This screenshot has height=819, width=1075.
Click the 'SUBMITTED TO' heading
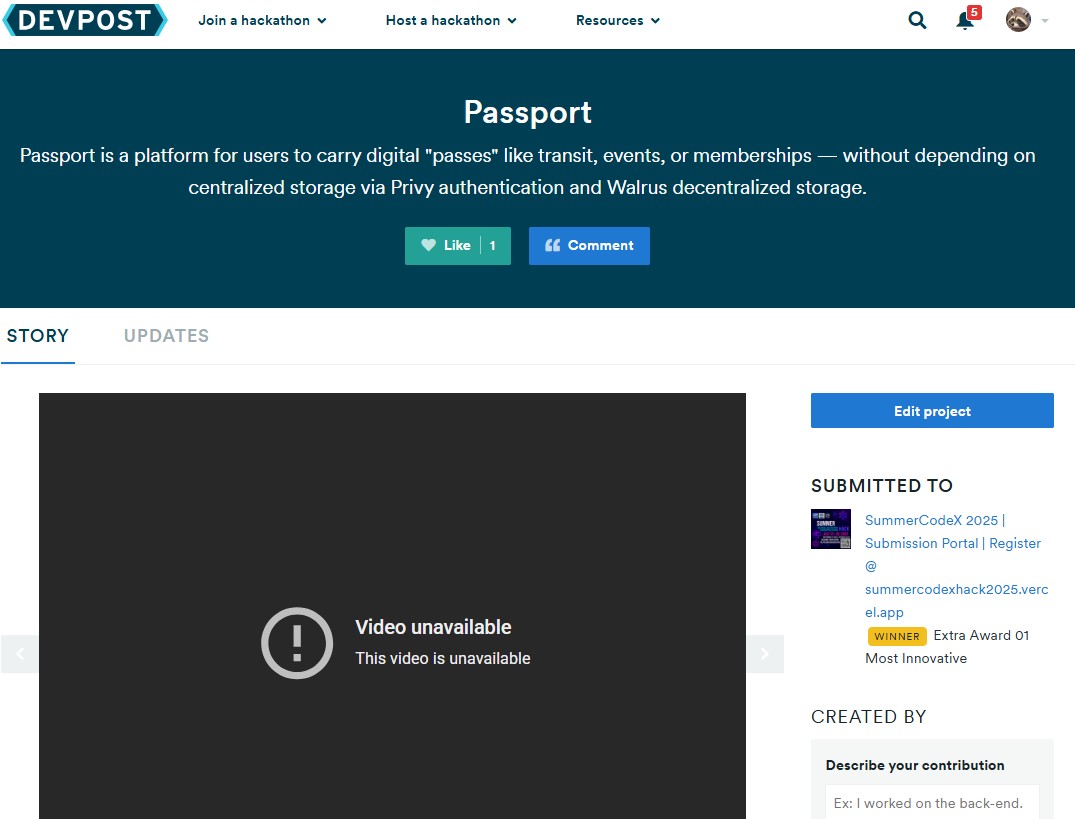pyautogui.click(x=882, y=486)
